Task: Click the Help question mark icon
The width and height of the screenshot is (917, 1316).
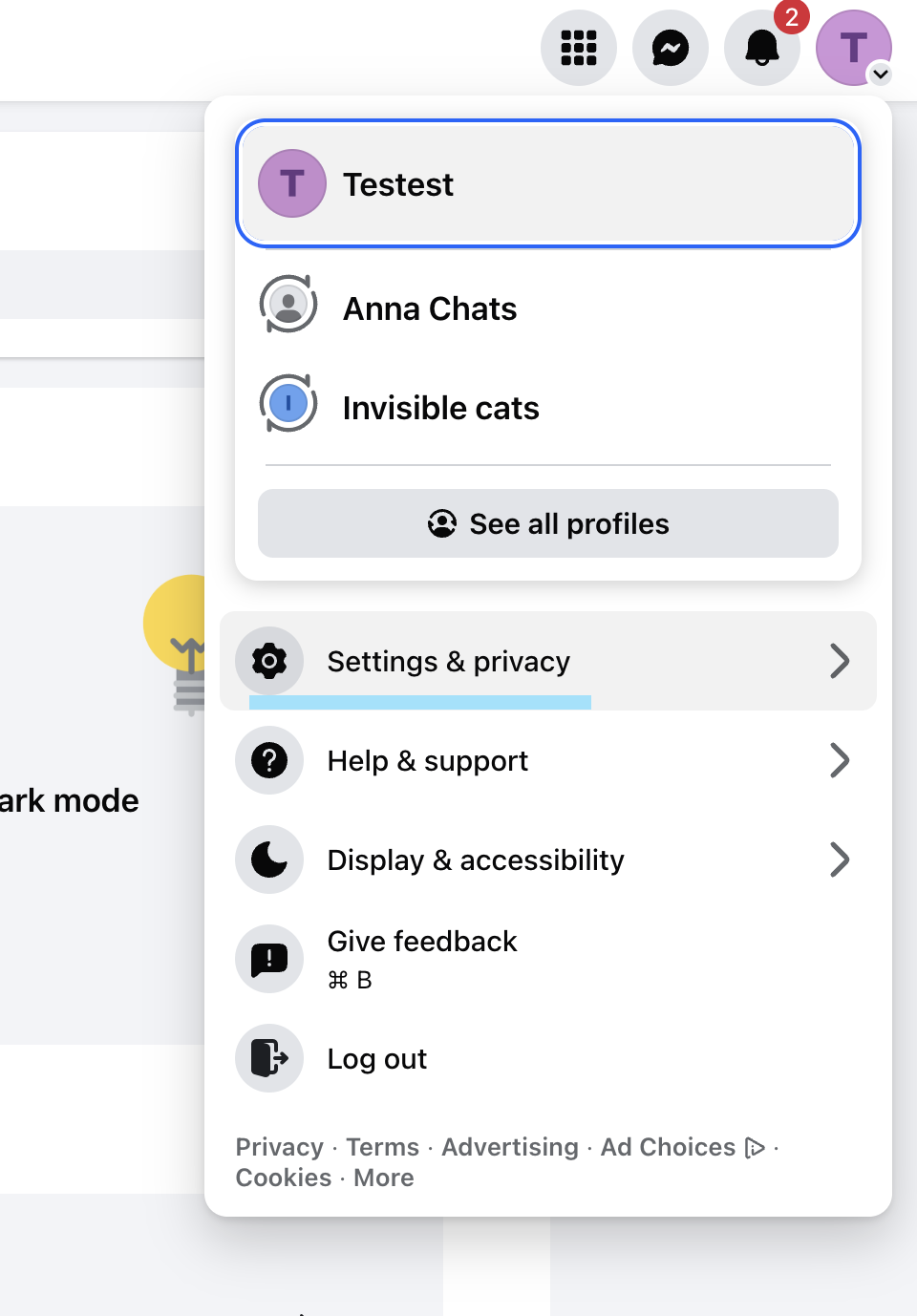Action: click(269, 761)
